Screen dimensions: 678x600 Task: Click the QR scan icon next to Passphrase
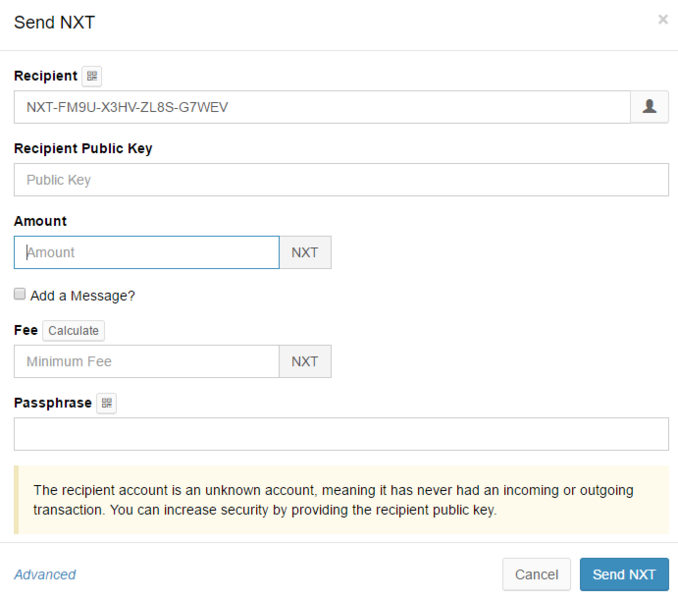click(x=107, y=403)
